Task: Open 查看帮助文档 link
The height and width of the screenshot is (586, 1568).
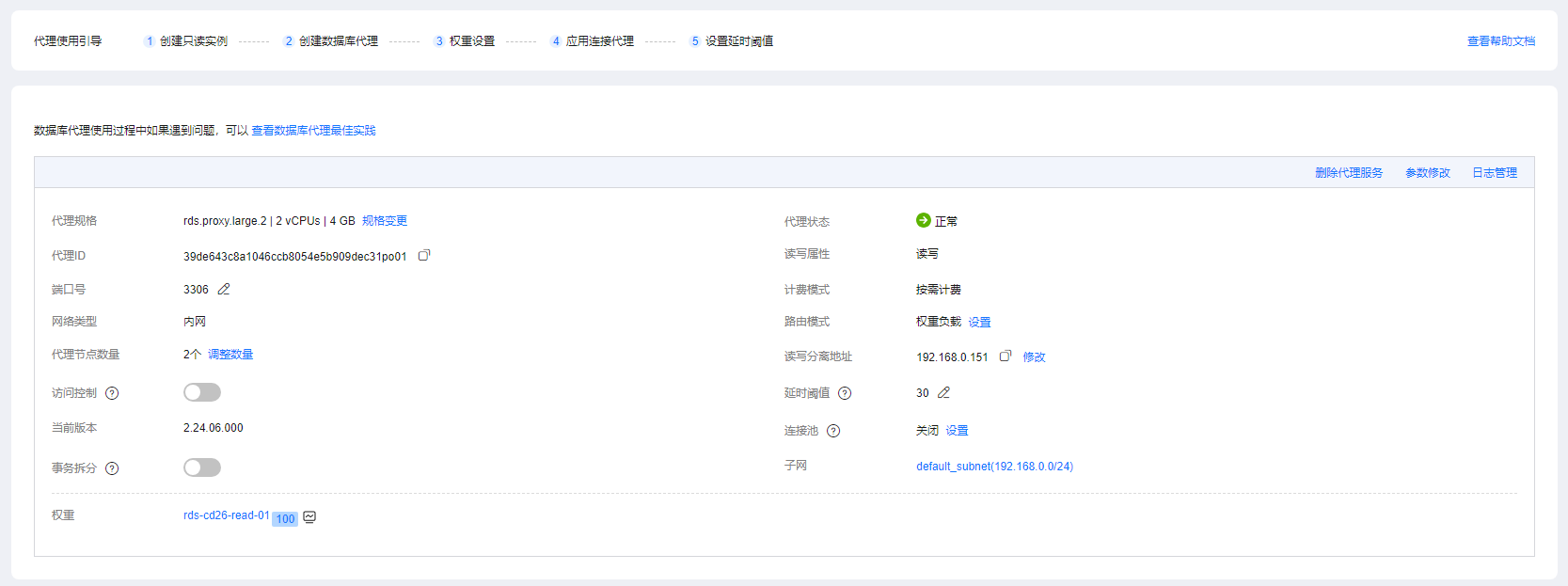Action: [x=1500, y=41]
